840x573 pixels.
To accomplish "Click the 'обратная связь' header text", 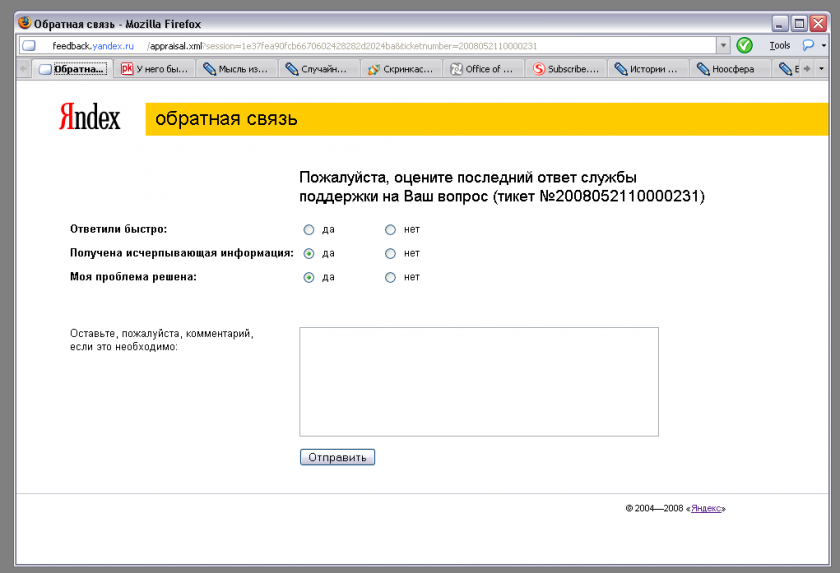I will 226,119.
